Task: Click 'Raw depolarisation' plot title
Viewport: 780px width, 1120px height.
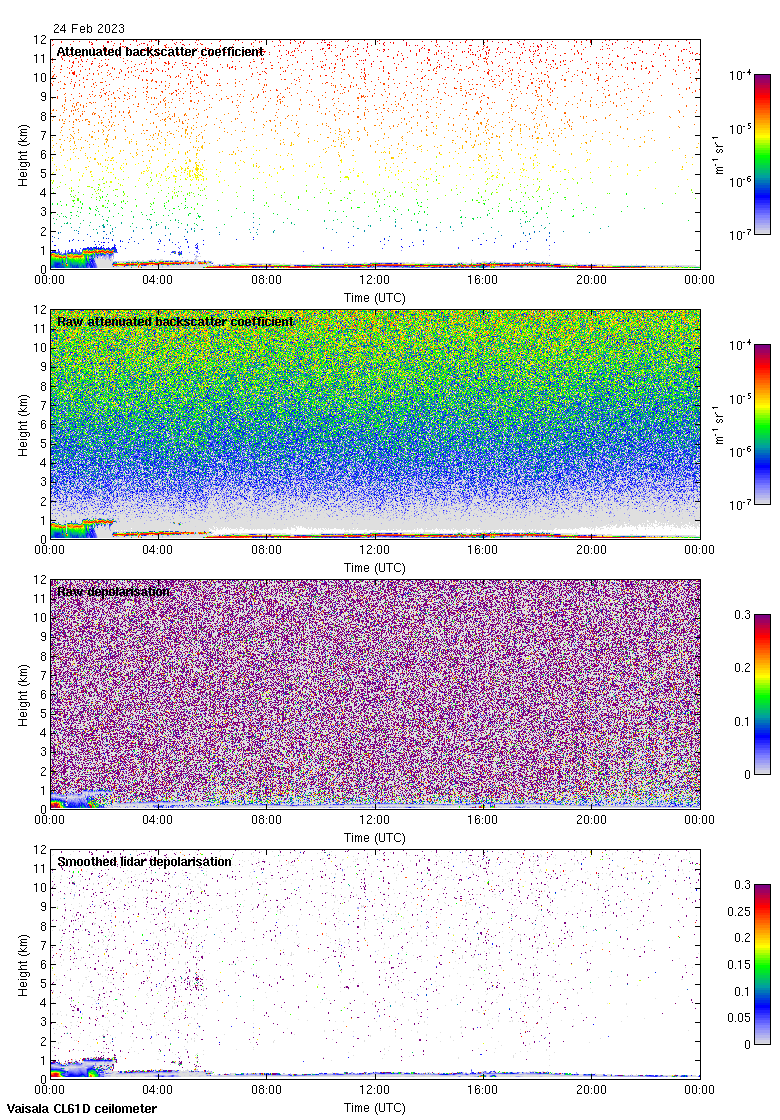Action: pyautogui.click(x=114, y=591)
